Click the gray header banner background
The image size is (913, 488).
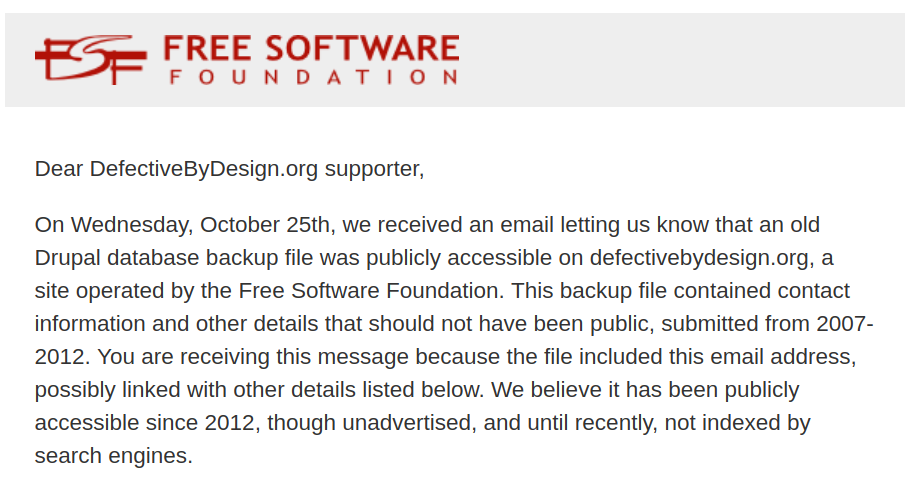point(680,60)
